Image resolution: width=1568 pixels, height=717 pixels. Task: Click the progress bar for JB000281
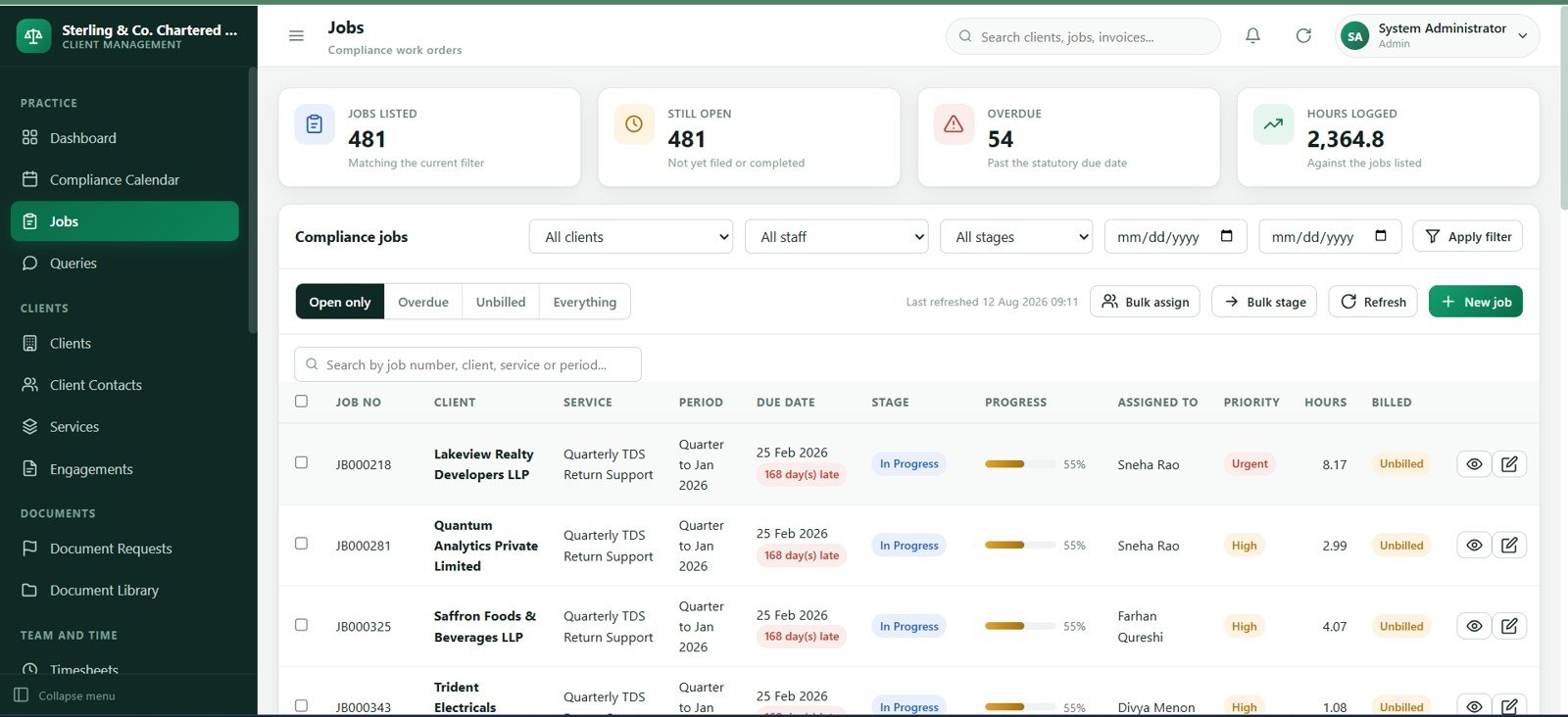click(1020, 545)
